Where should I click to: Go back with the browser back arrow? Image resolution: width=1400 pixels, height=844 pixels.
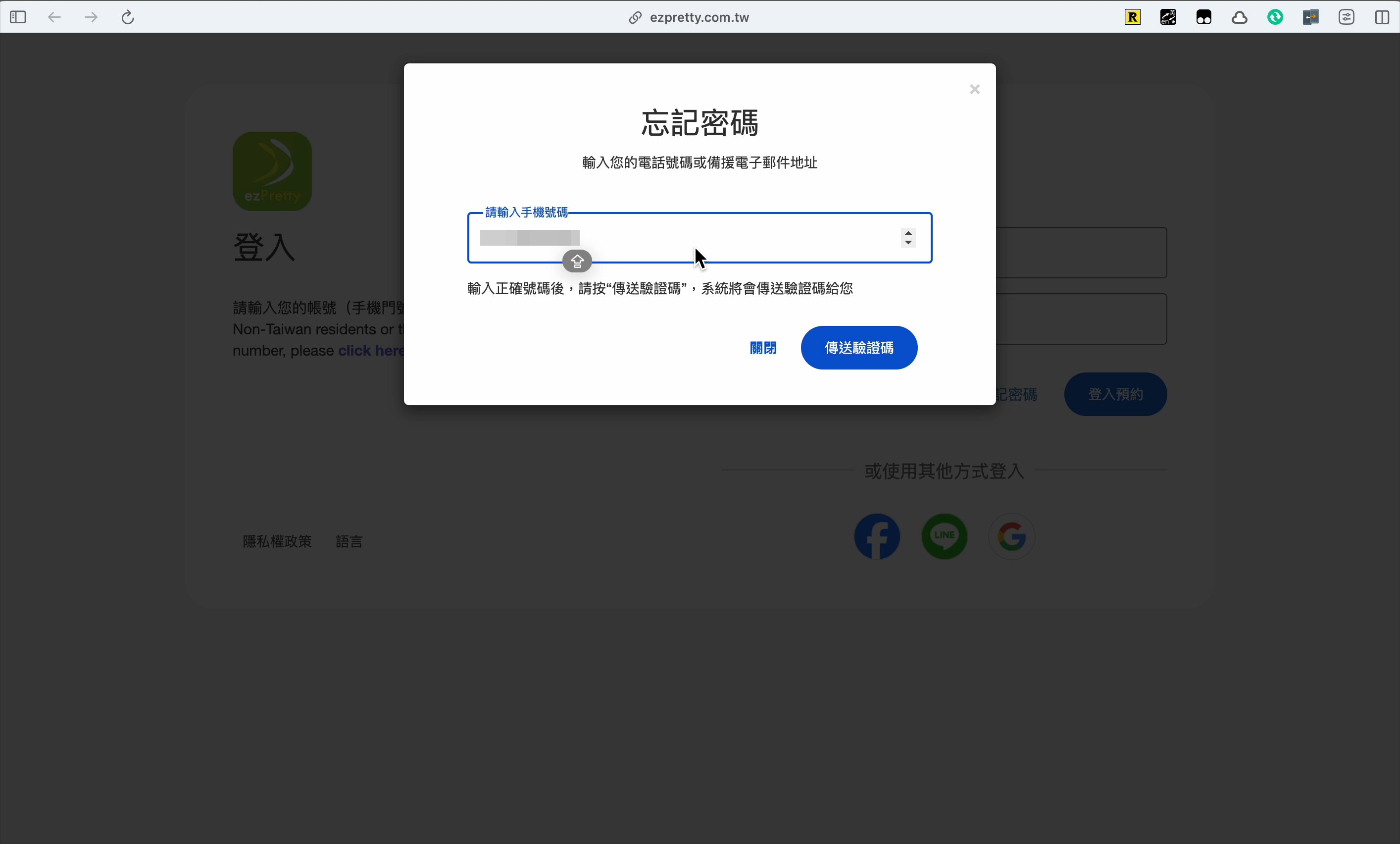click(54, 17)
